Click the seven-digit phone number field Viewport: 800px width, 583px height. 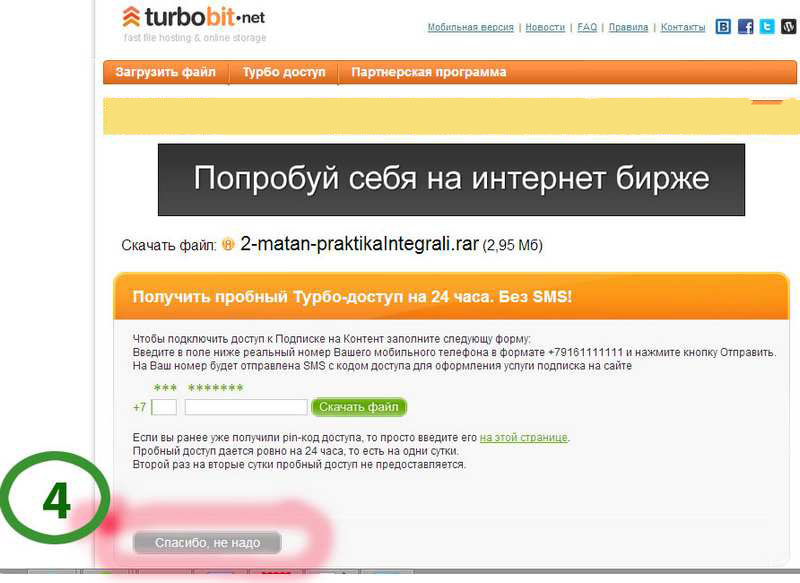(x=246, y=407)
